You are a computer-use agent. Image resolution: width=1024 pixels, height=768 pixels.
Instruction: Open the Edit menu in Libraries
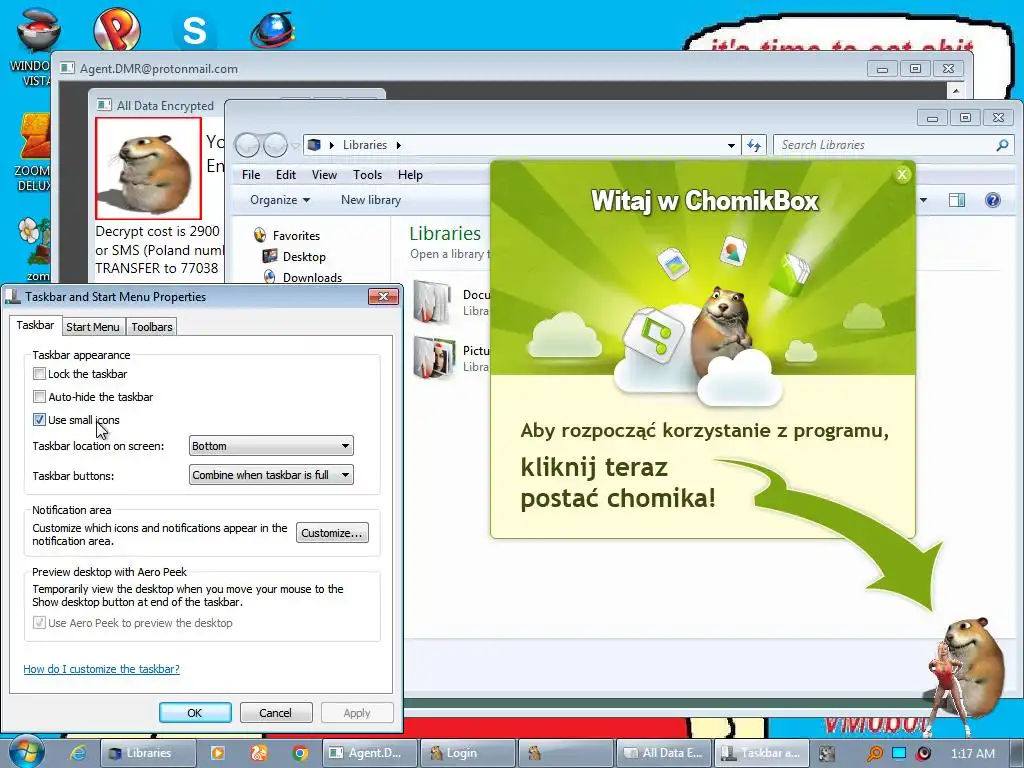tap(285, 175)
